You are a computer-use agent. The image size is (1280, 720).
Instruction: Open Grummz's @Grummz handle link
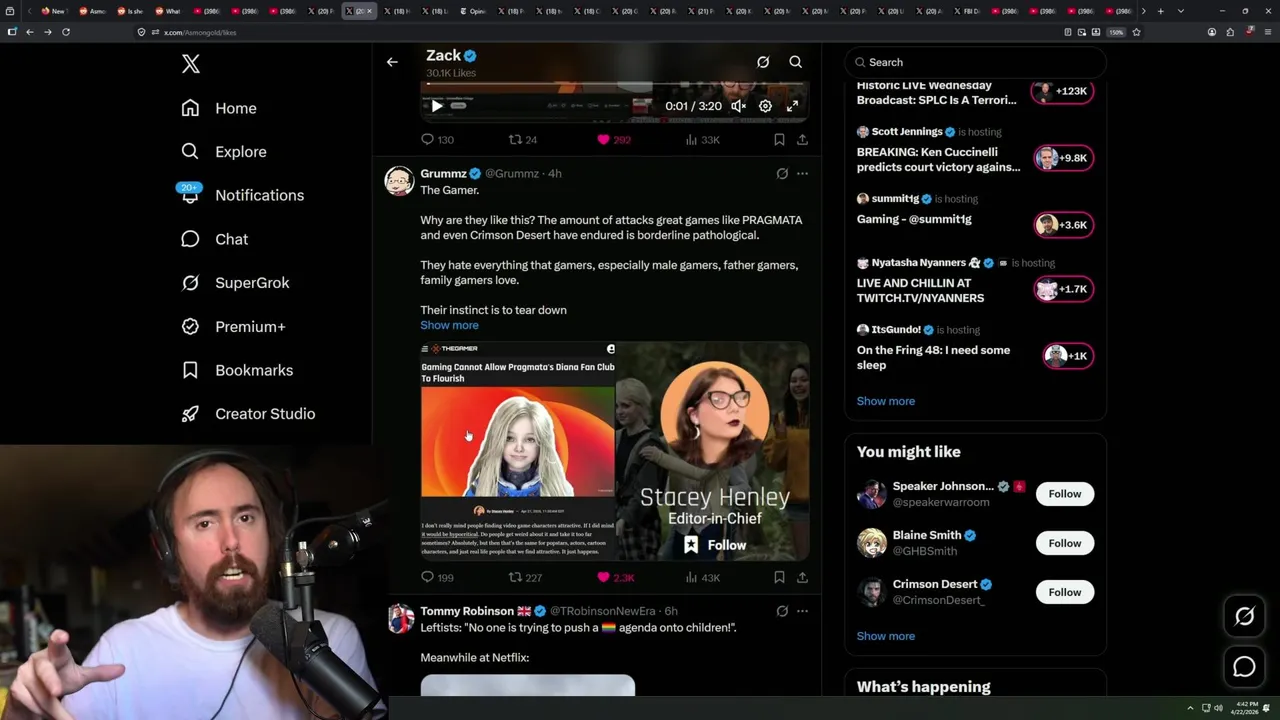[512, 174]
